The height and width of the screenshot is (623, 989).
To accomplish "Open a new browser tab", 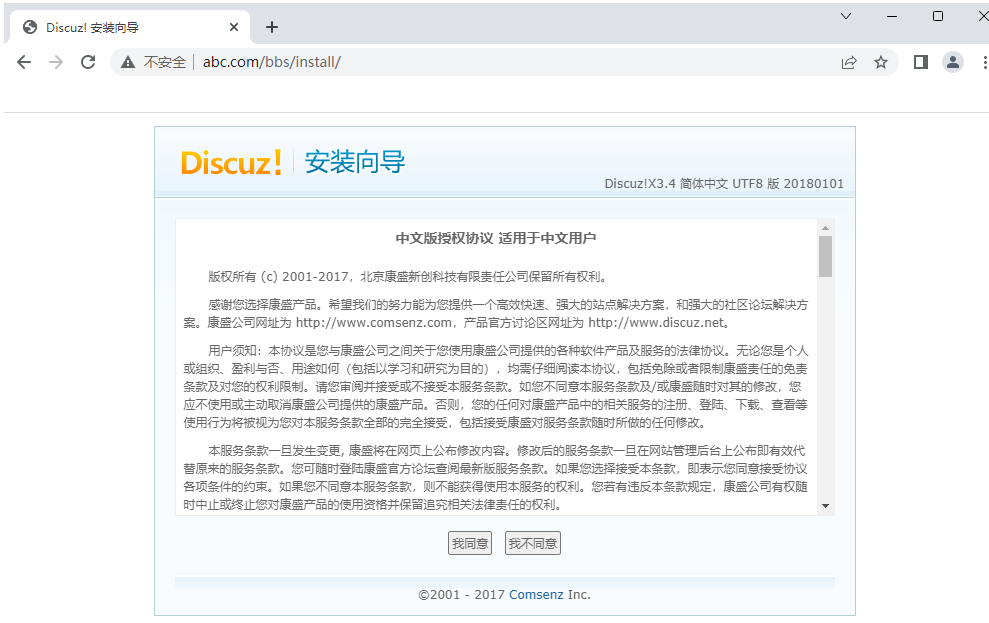I will click(x=272, y=27).
